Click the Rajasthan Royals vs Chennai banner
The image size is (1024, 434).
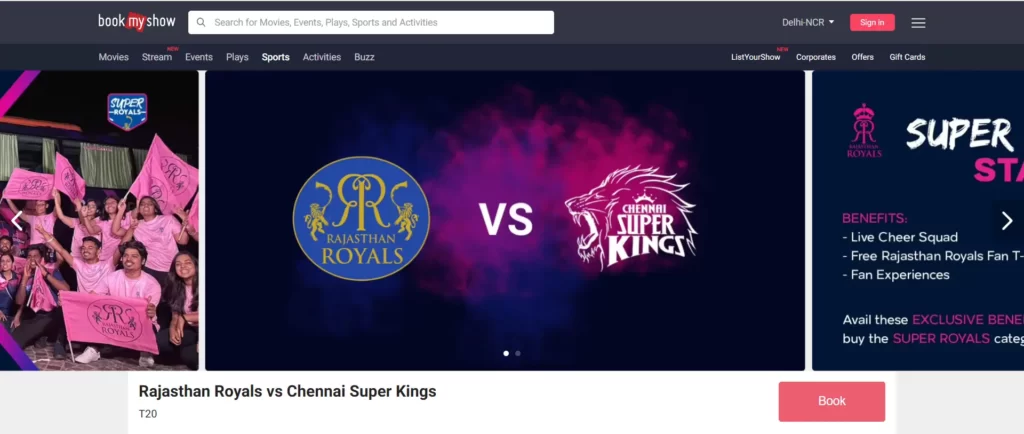pos(505,221)
